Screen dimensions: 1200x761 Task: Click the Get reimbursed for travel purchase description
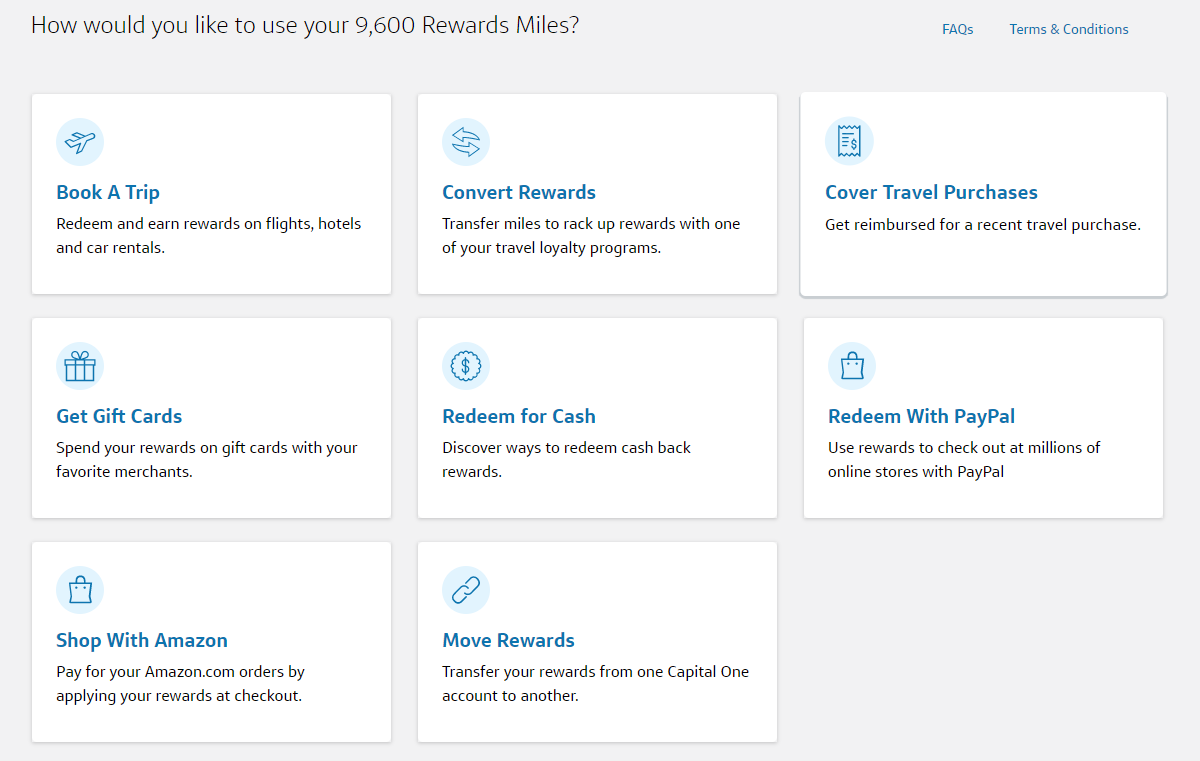(982, 225)
